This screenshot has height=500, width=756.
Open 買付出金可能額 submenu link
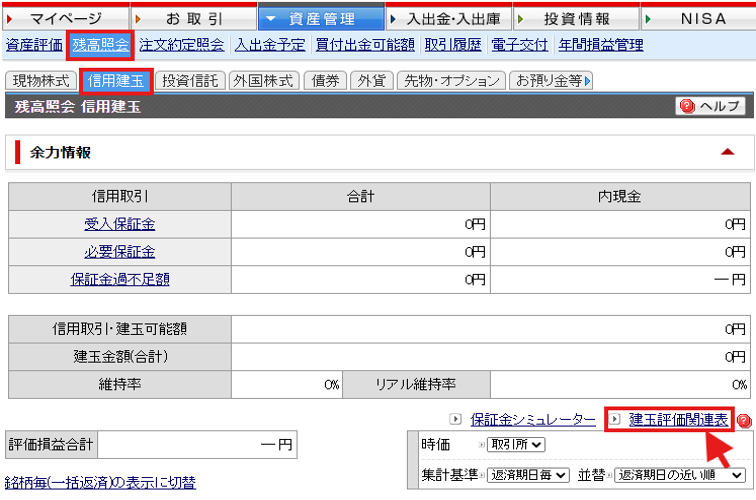coord(365,45)
